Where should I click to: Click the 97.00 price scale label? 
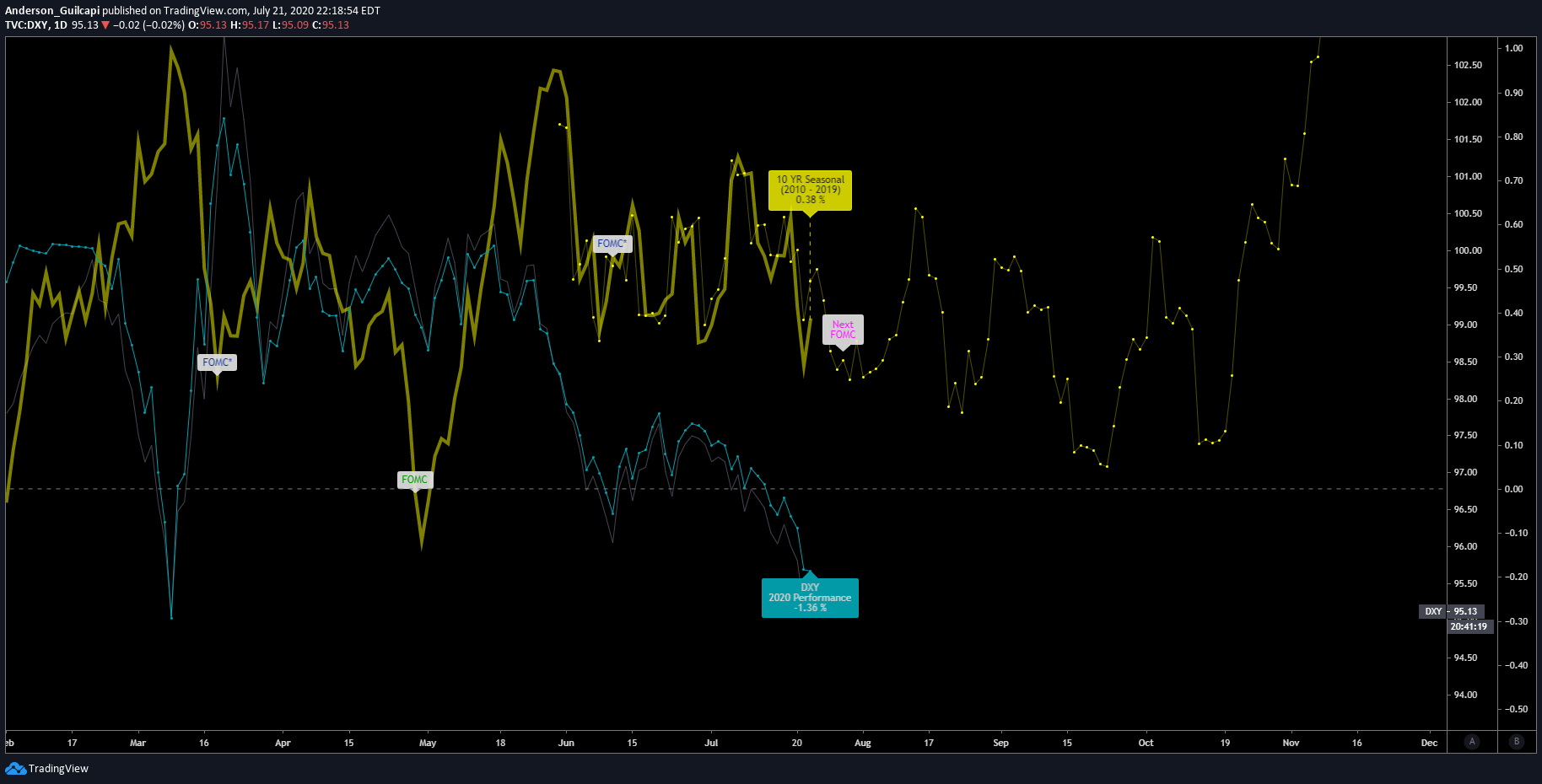coord(1466,472)
